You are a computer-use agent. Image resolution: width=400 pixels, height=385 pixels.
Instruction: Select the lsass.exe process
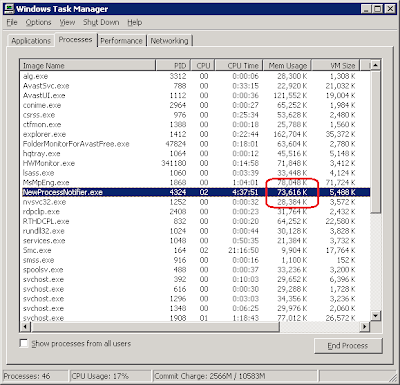pyautogui.click(x=195, y=173)
